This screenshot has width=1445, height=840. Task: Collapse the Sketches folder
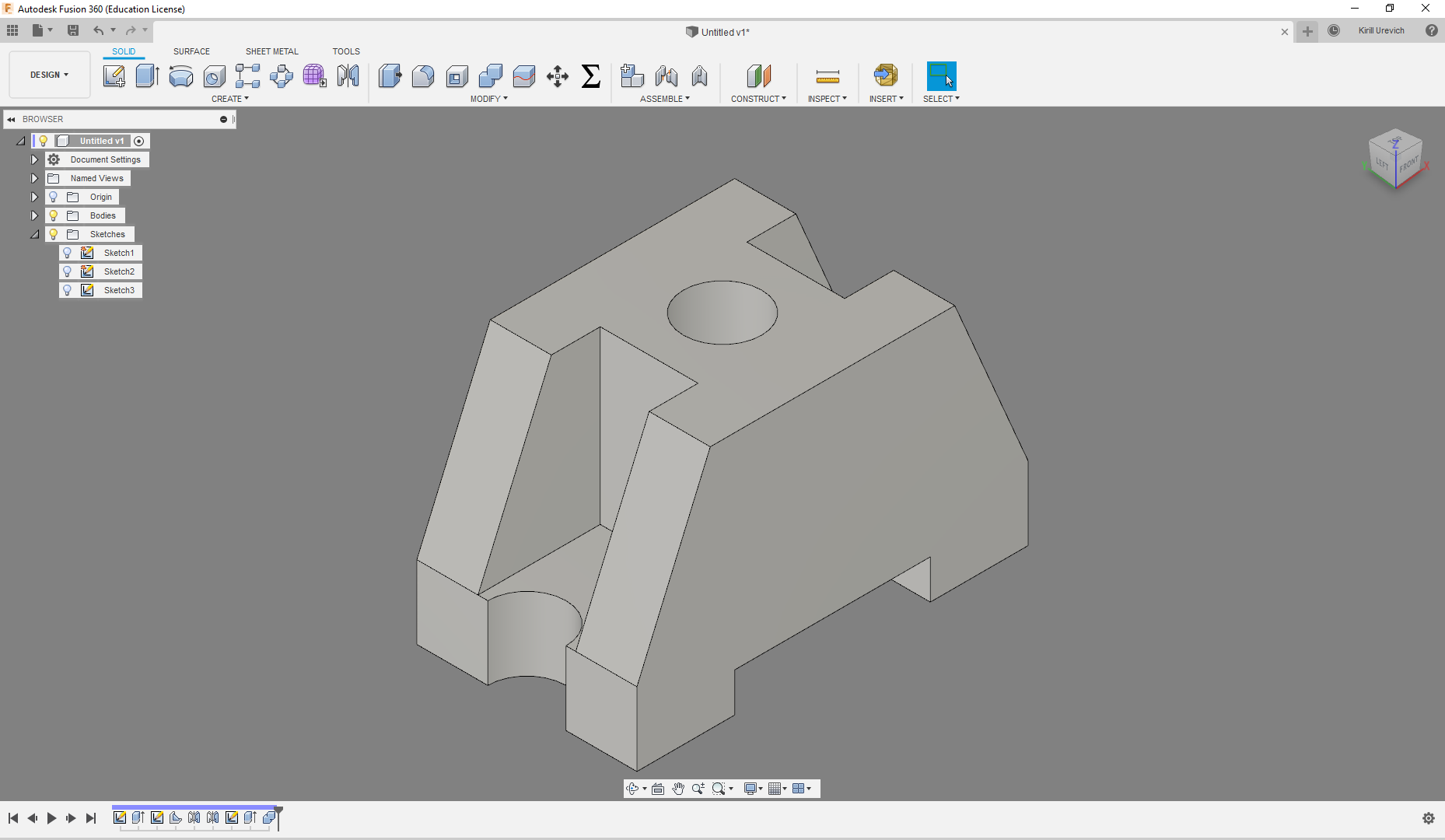34,234
